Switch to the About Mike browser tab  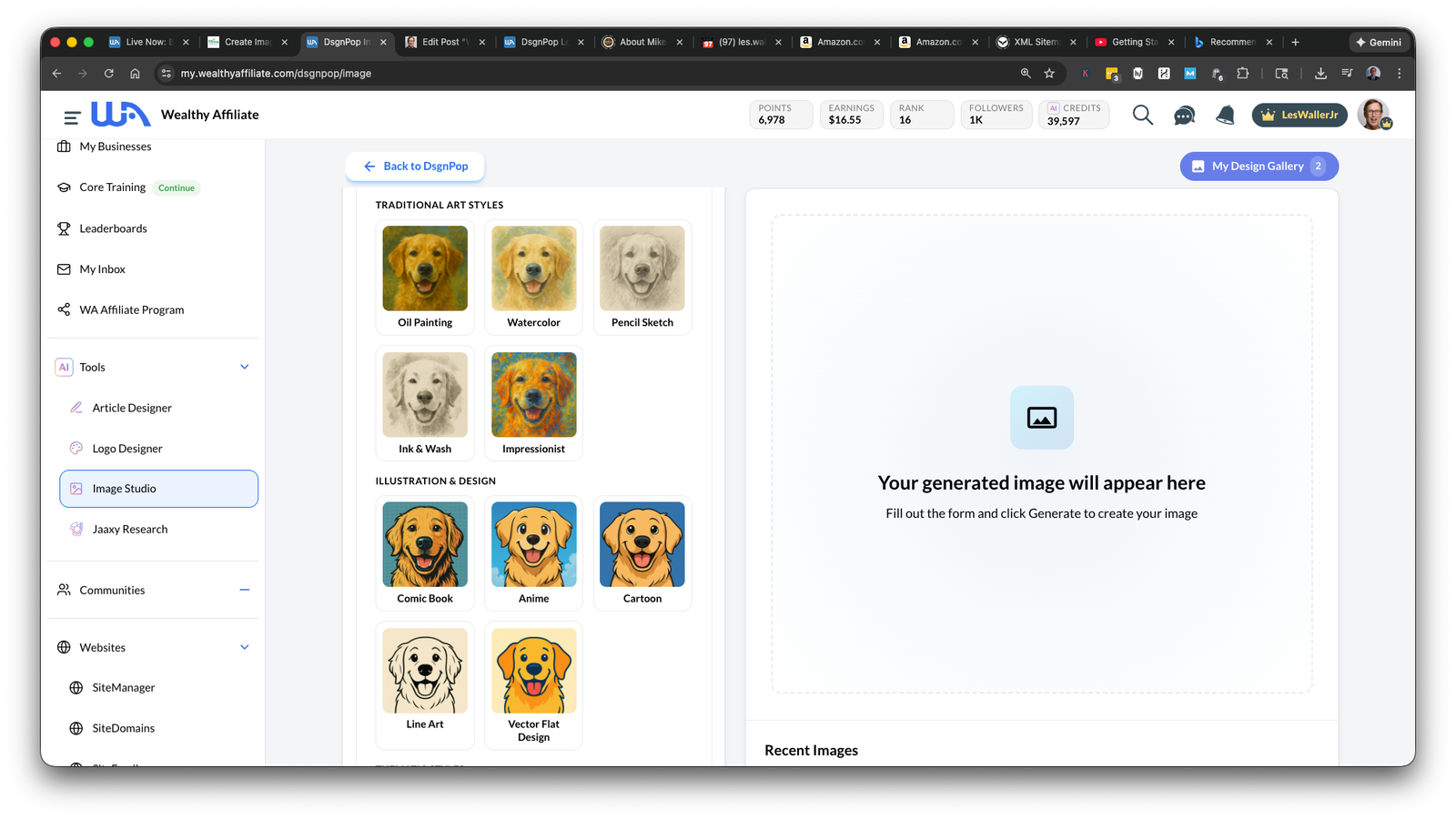point(642,42)
